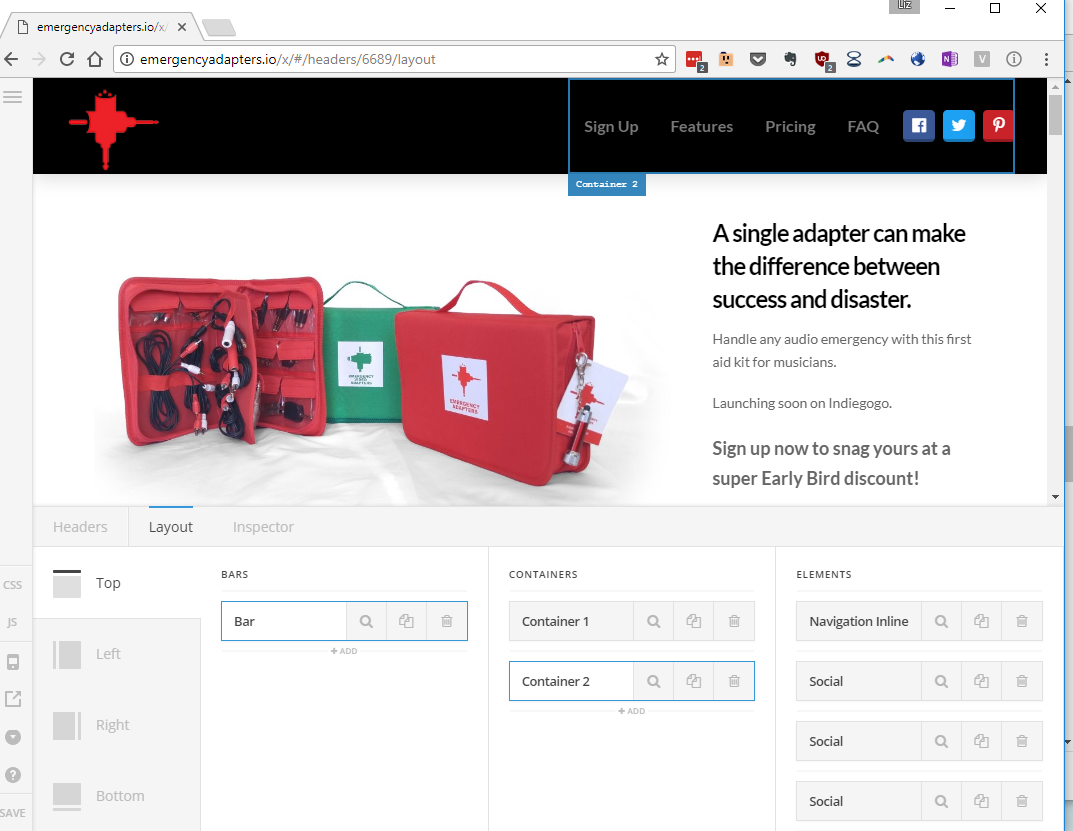Viewport: 1073px width, 831px height.
Task: Click the Facebook social icon in header
Action: (919, 126)
